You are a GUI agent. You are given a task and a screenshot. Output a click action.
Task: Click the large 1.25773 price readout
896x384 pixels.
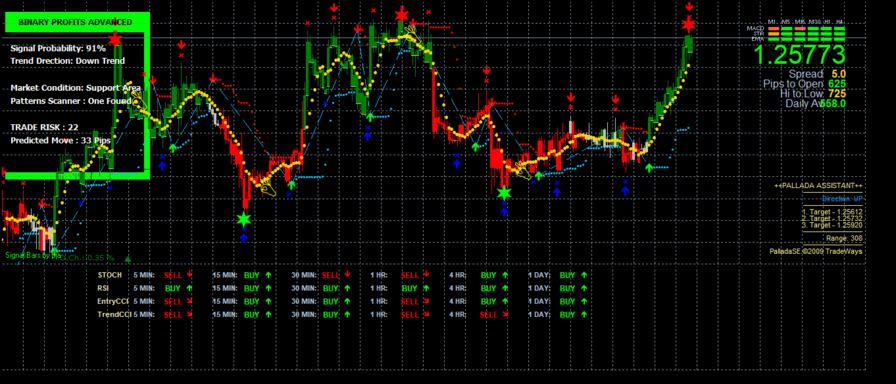[x=799, y=55]
